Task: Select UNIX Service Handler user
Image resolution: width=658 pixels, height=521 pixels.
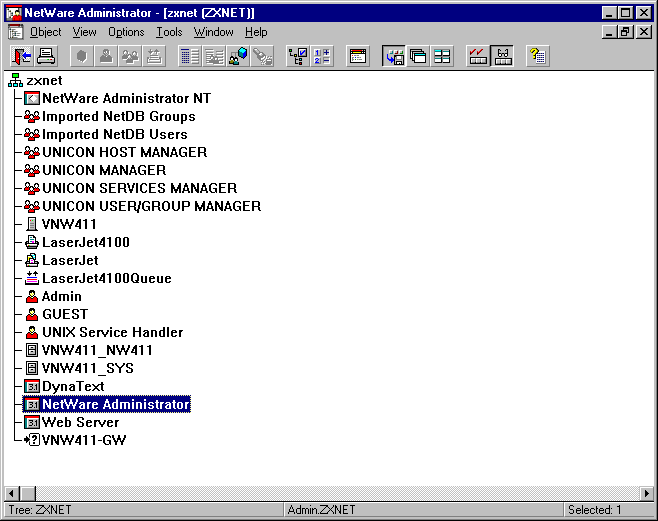Action: click(112, 332)
